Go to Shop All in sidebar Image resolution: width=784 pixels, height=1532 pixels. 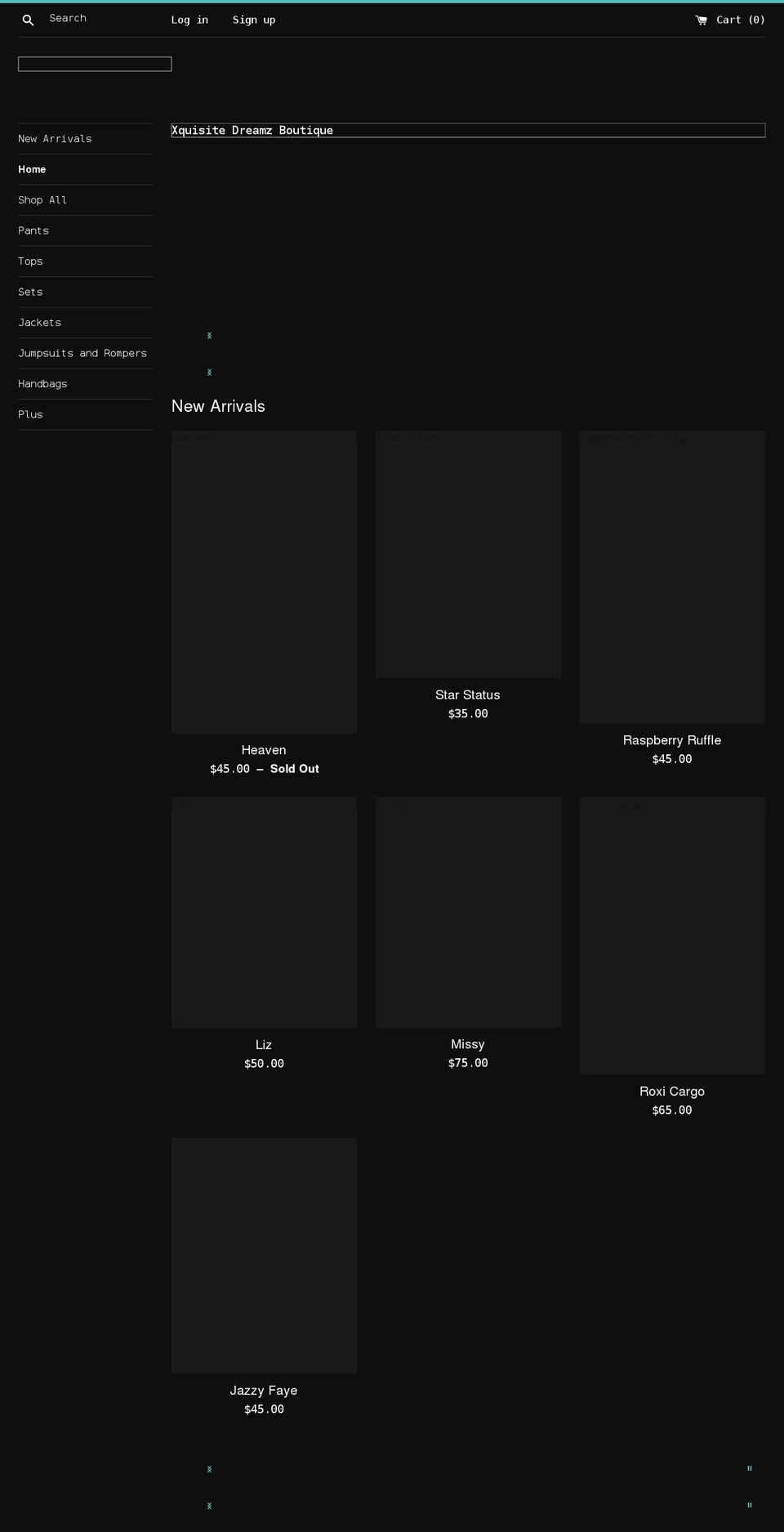pyautogui.click(x=42, y=200)
